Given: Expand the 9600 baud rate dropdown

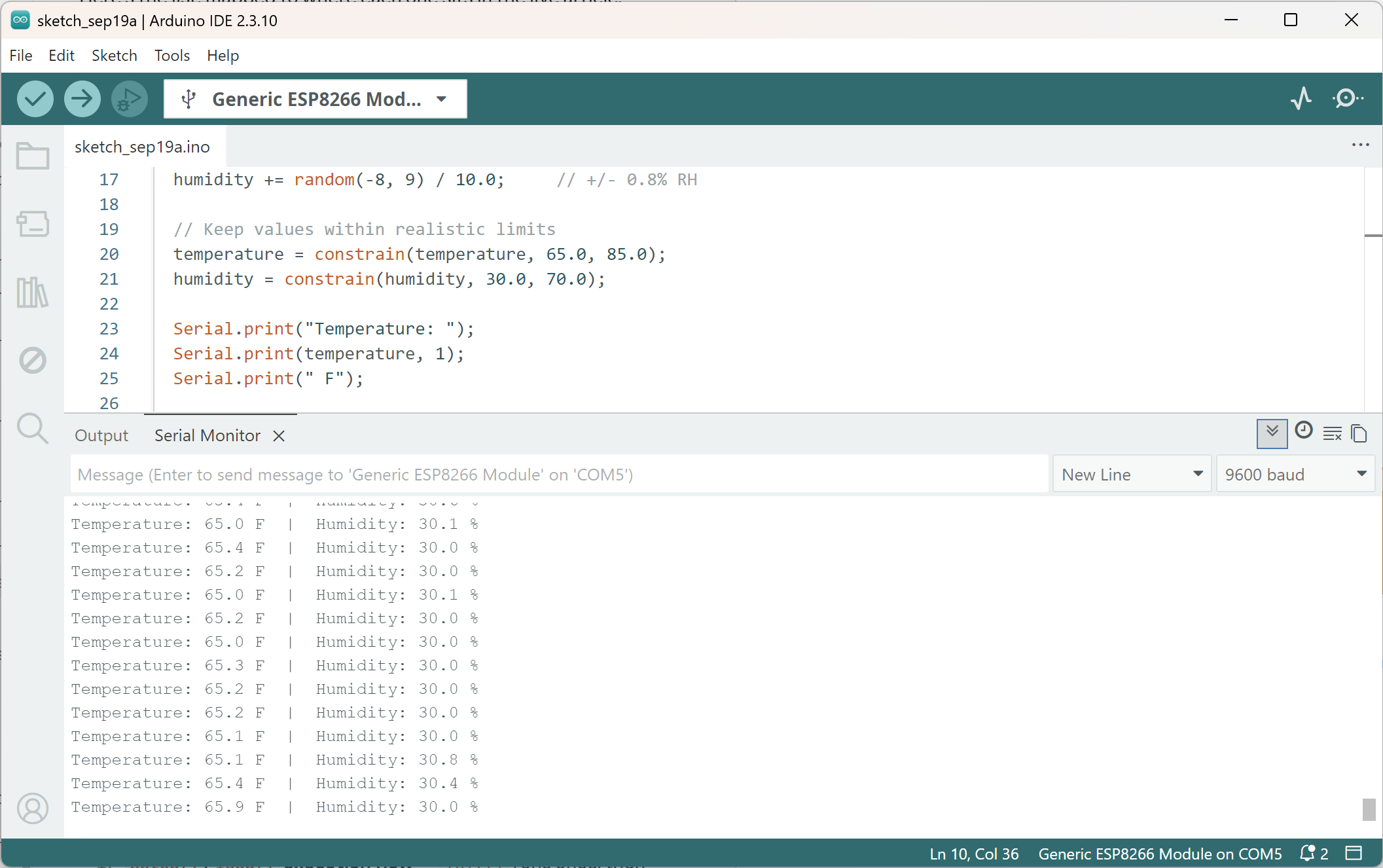Looking at the screenshot, I should [x=1295, y=475].
